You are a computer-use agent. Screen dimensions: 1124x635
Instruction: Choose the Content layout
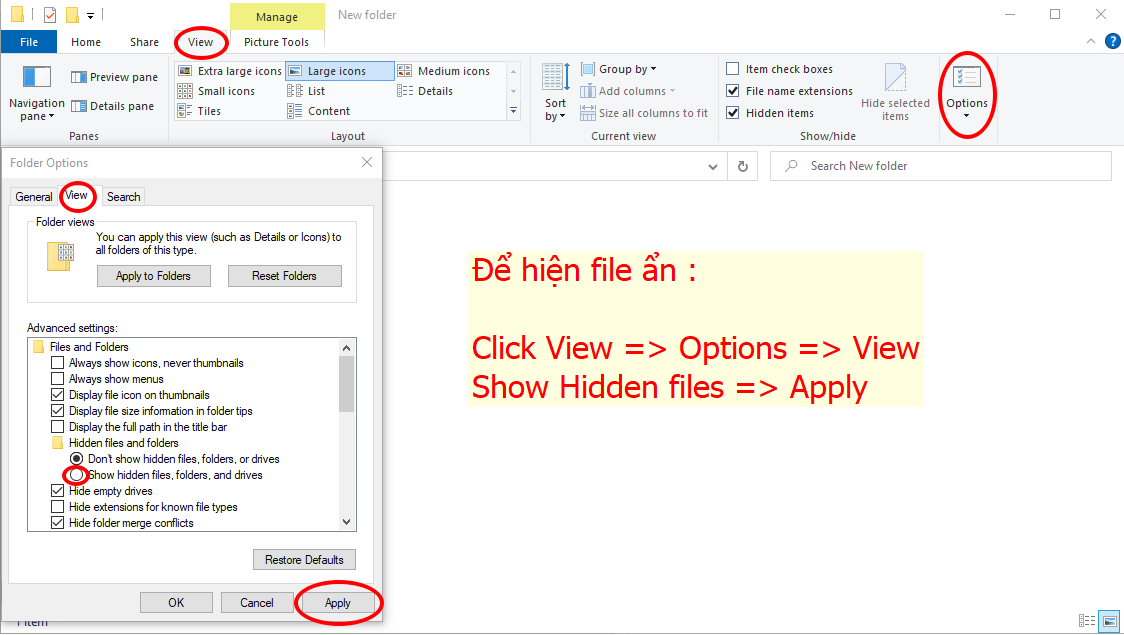coord(319,111)
